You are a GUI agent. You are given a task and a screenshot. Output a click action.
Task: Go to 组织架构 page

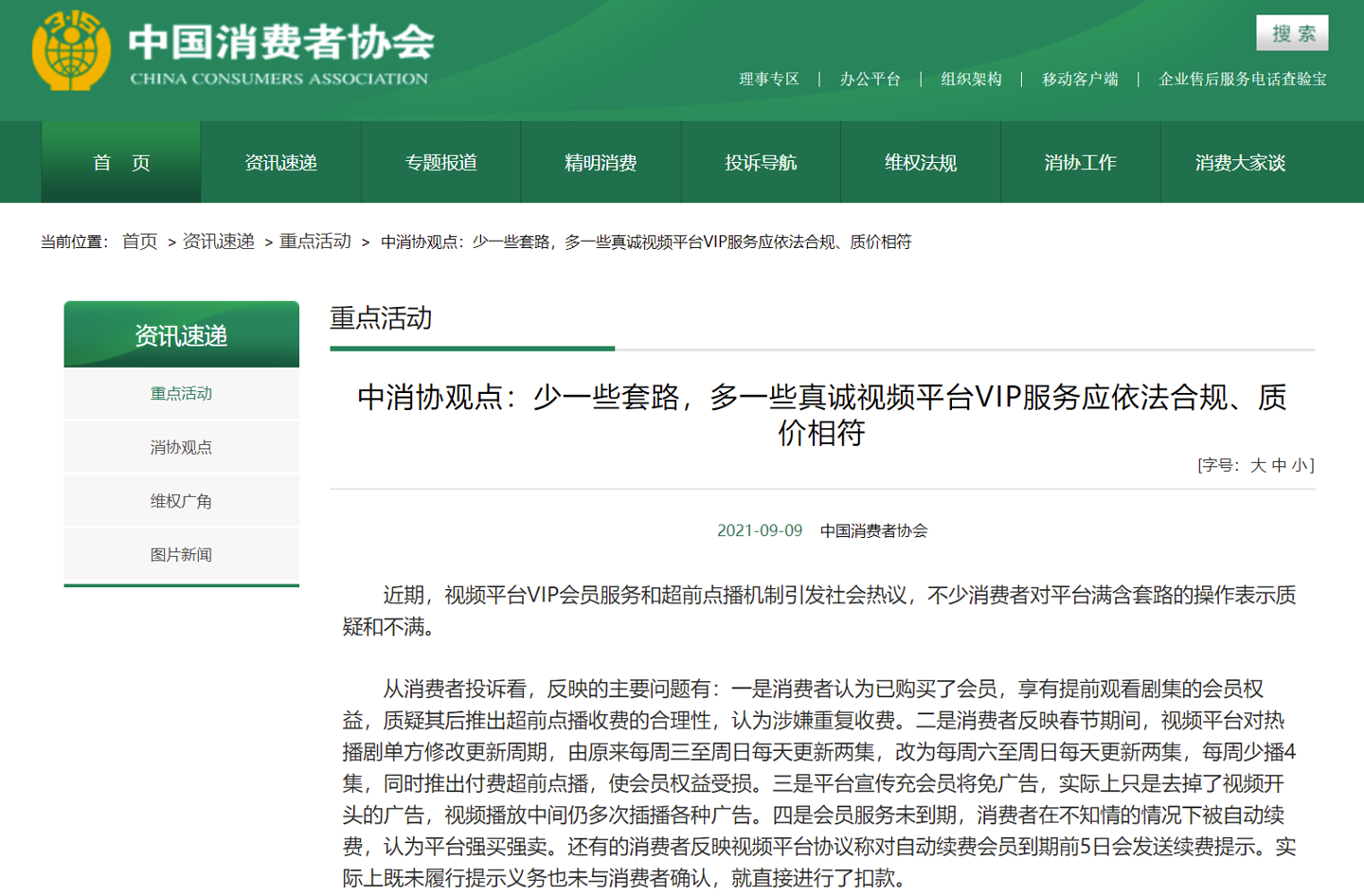pos(971,80)
